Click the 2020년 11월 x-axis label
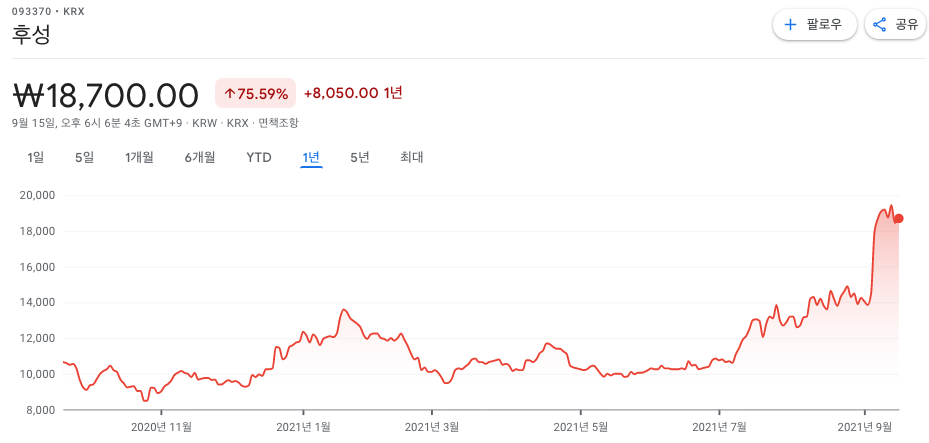 coord(161,426)
